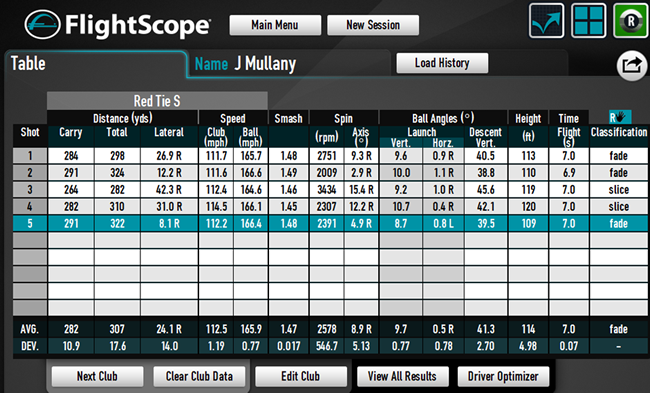Click descent angle 38.8
Screen dimensions: 650x393
486,173
